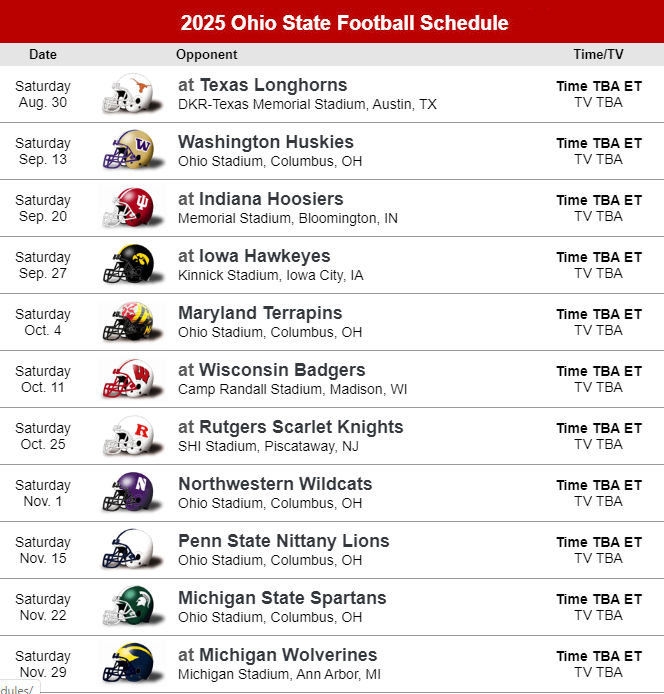Select the Penn State Nittany Lions link
Image resolution: width=664 pixels, height=694 pixels.
[283, 541]
